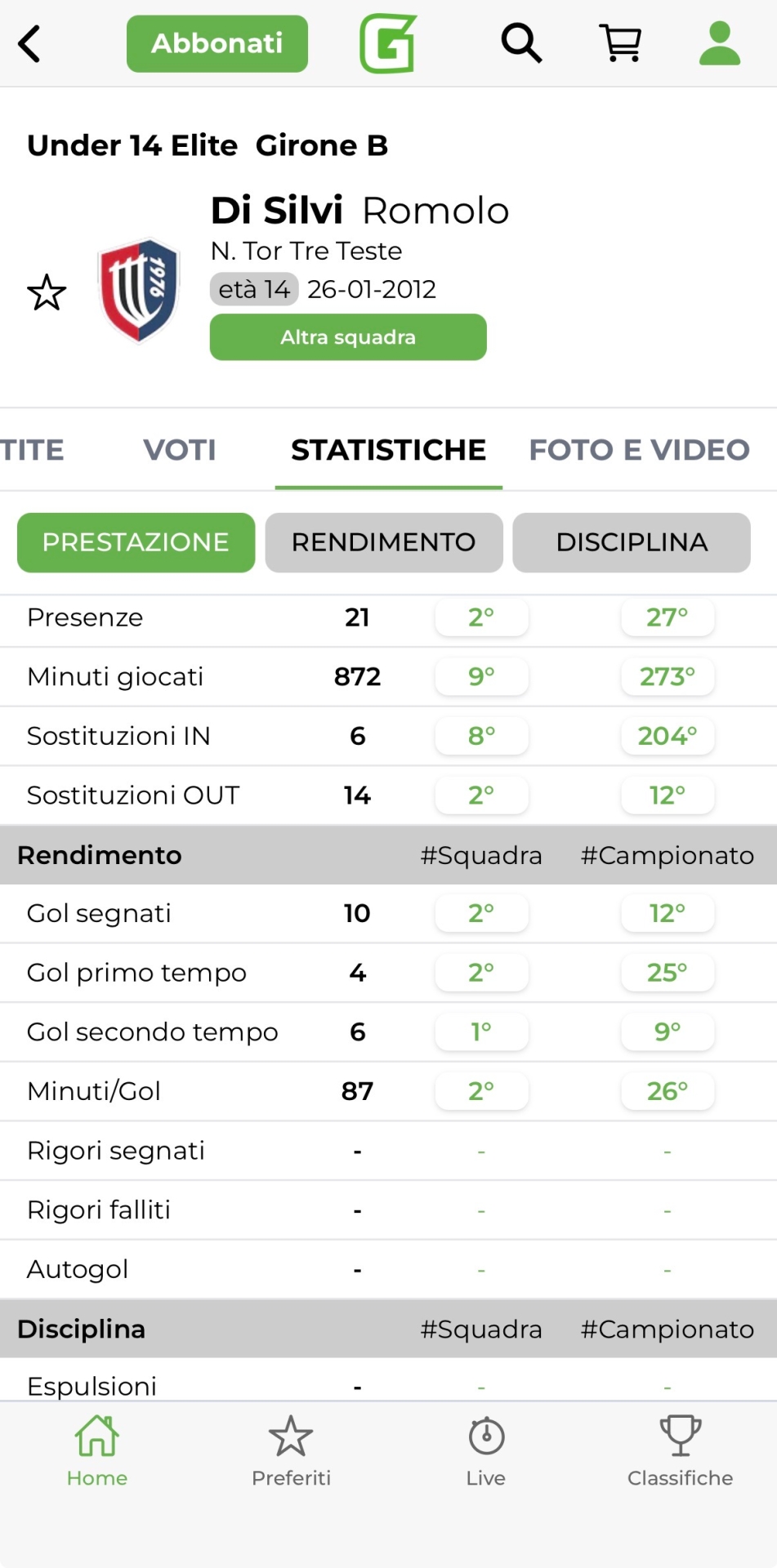Switch to the VOTI tab
This screenshot has height=1568, width=777.
point(180,450)
